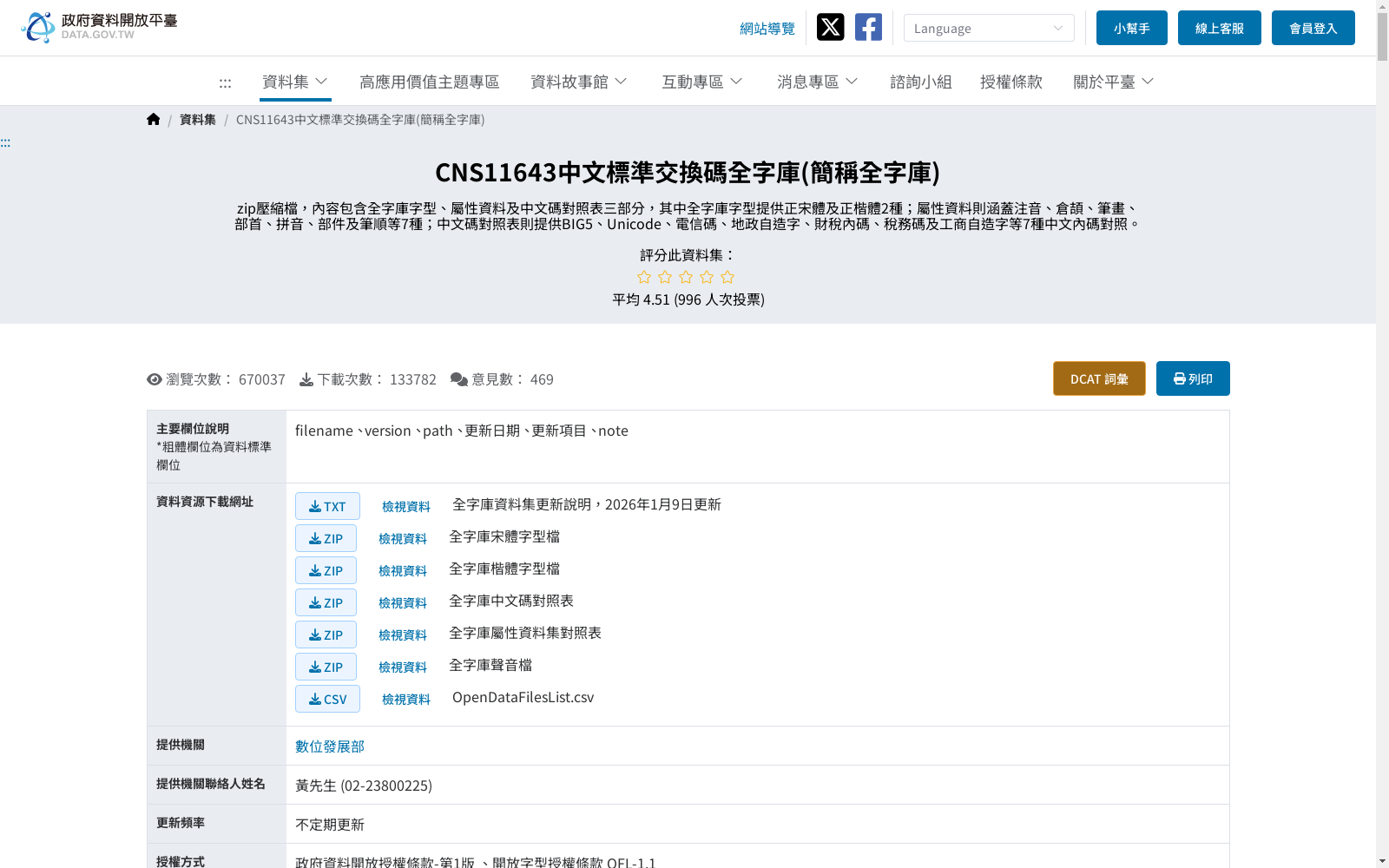The width and height of the screenshot is (1389, 868).
Task: Click 檢視資料 for 全字庫中文碼對照表
Action: click(x=403, y=602)
